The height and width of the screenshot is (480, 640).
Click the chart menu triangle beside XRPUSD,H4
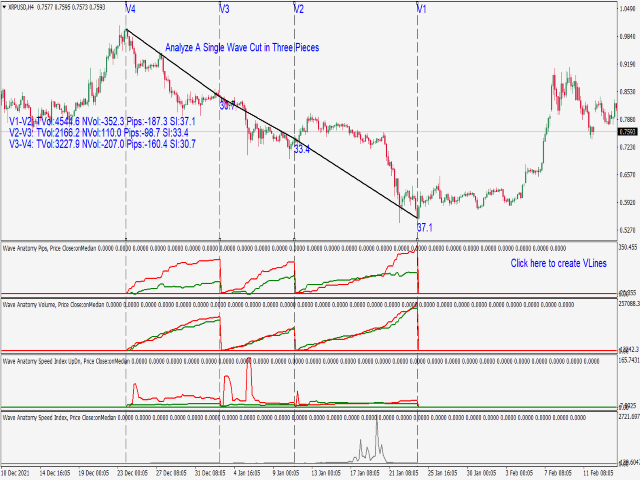point(4,7)
